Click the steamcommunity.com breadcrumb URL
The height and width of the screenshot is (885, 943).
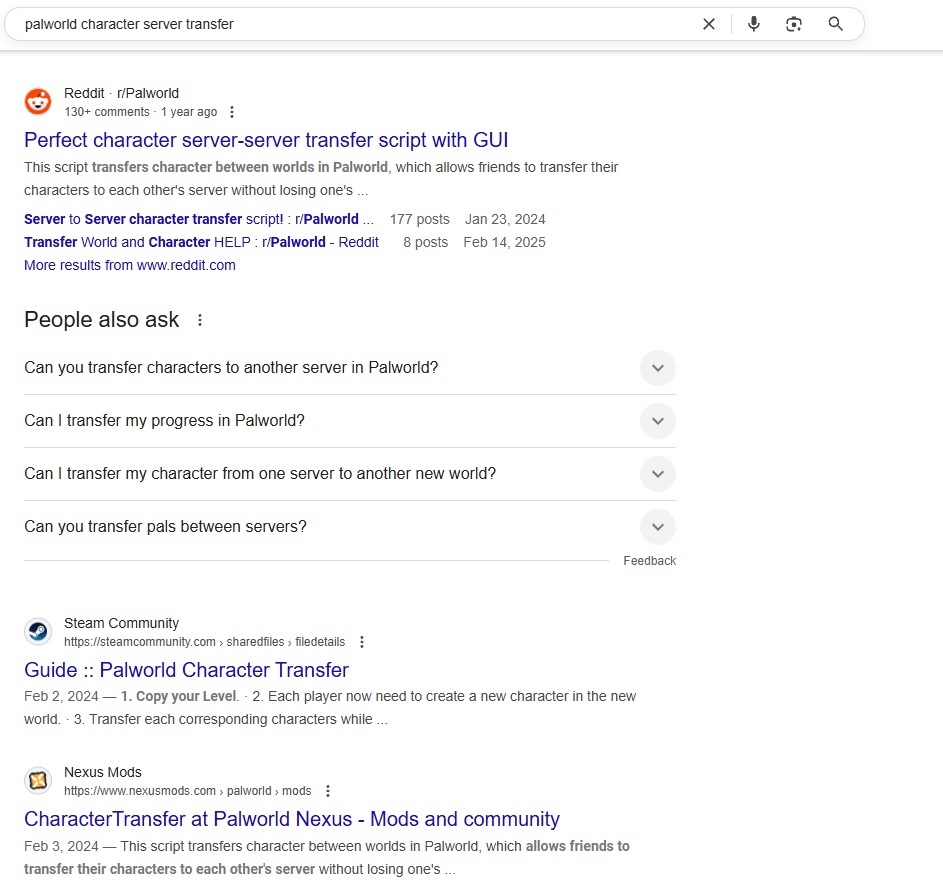[204, 642]
